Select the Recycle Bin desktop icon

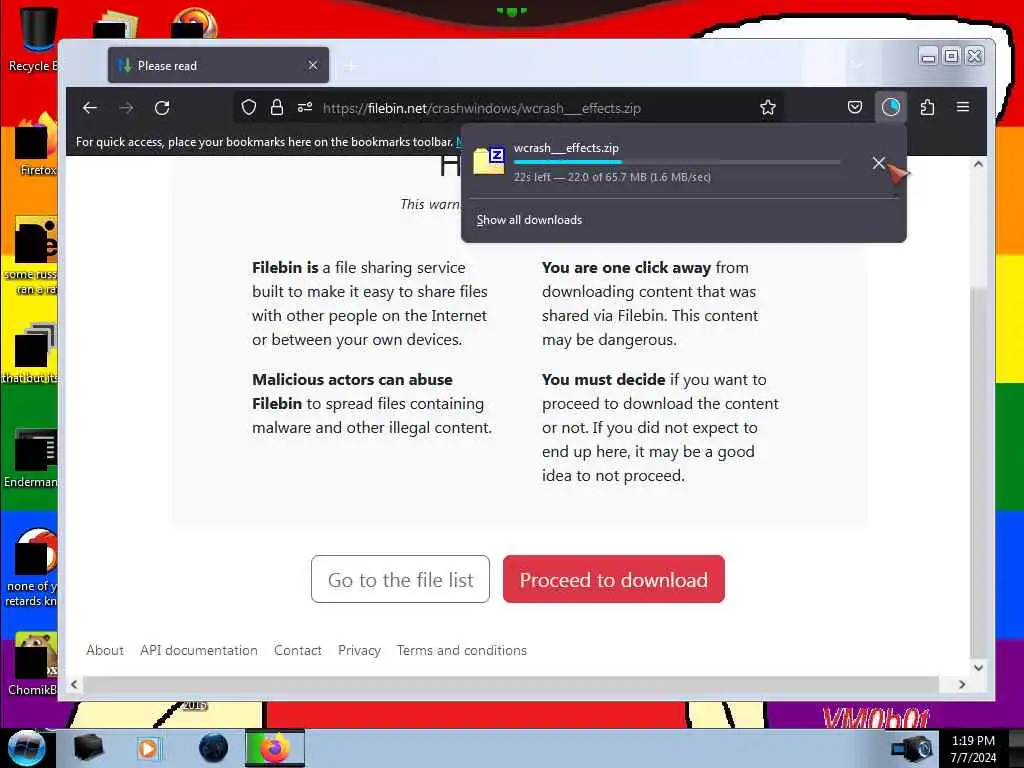(33, 40)
